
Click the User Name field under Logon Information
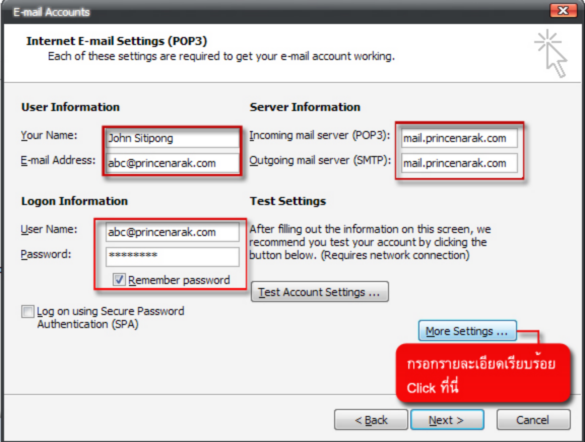pos(172,232)
